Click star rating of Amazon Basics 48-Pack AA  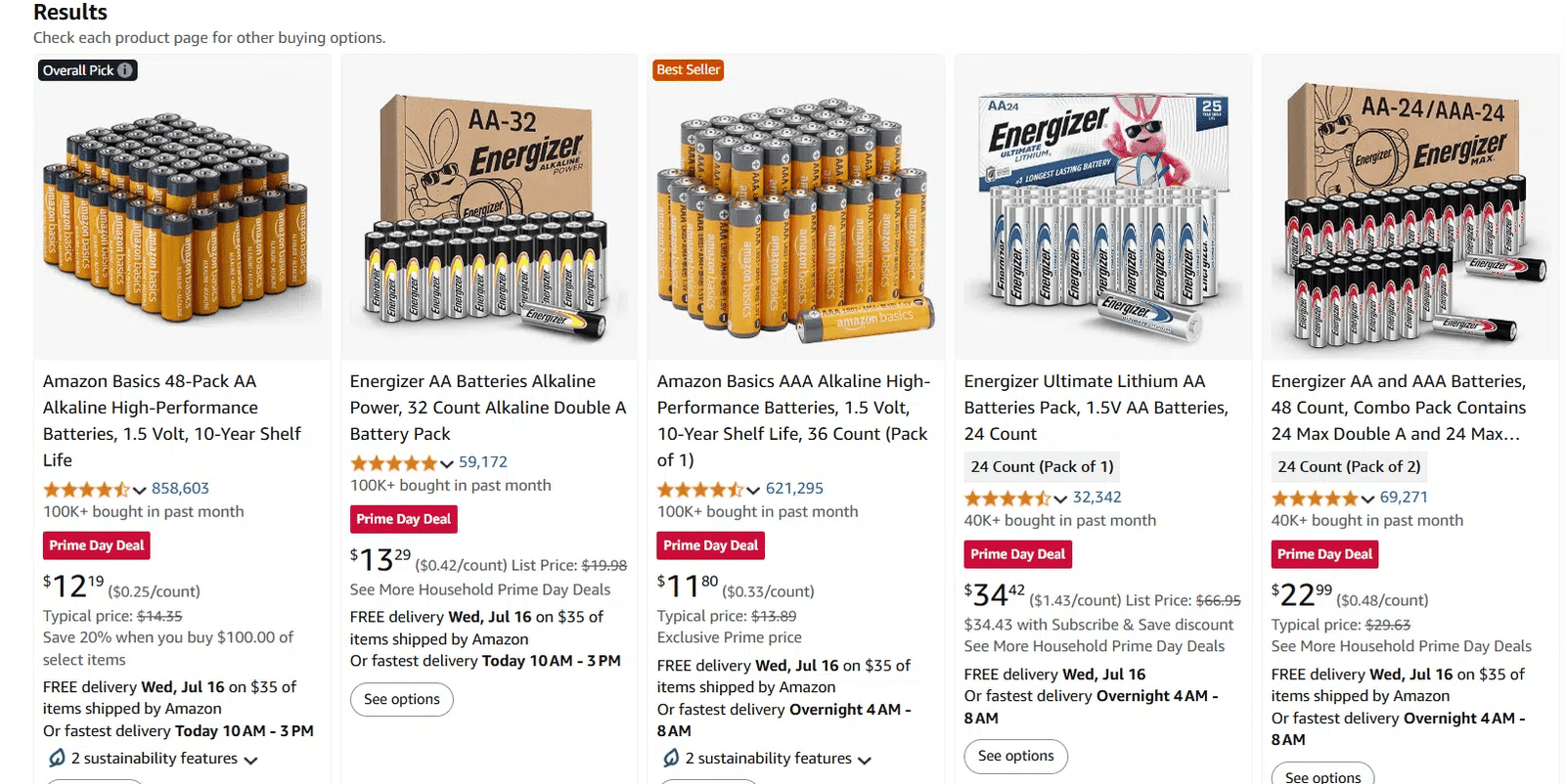pyautogui.click(x=87, y=489)
